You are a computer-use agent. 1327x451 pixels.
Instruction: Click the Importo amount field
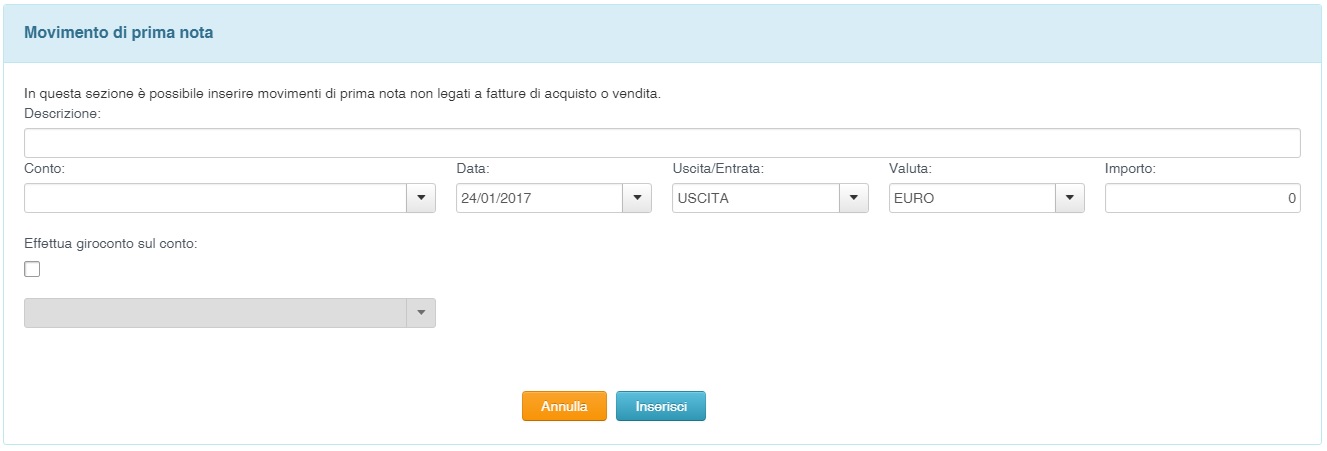click(1202, 198)
